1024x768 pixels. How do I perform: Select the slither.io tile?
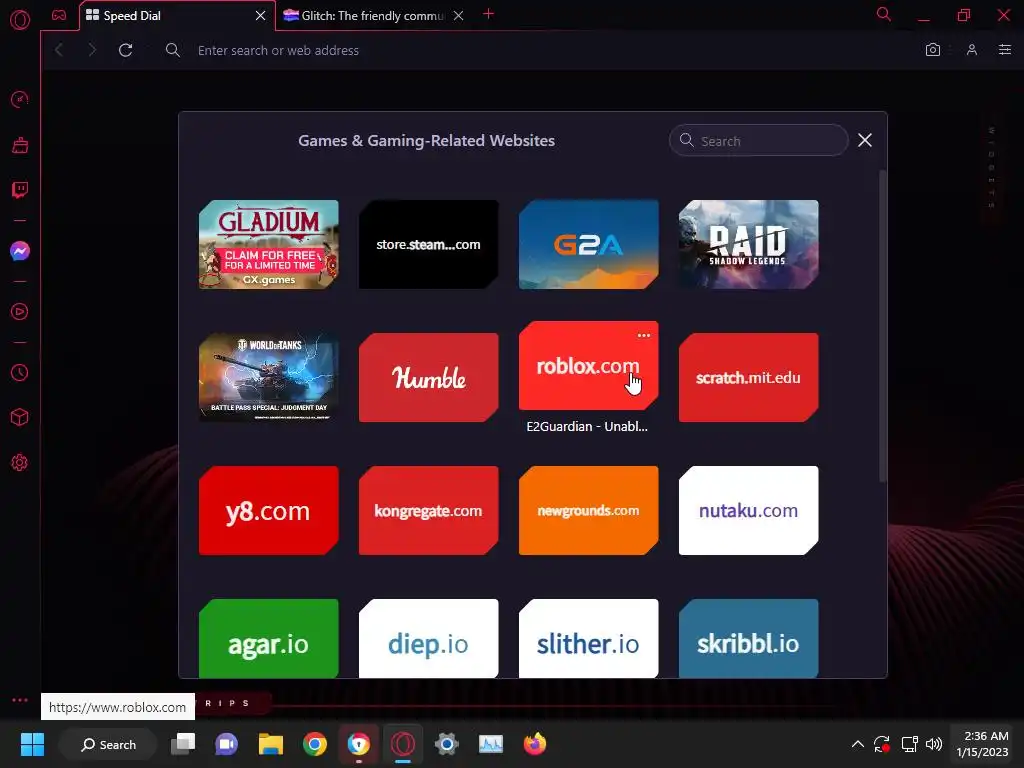click(588, 639)
